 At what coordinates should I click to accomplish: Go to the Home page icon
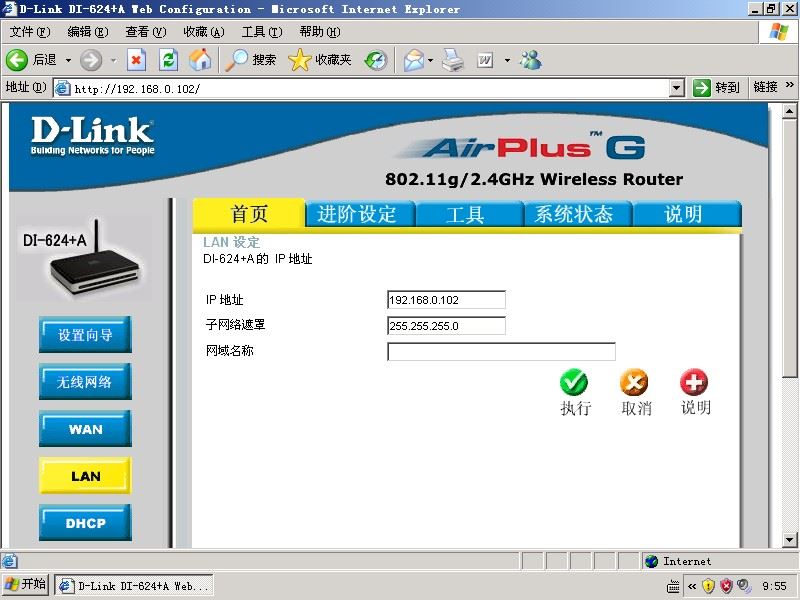click(200, 60)
